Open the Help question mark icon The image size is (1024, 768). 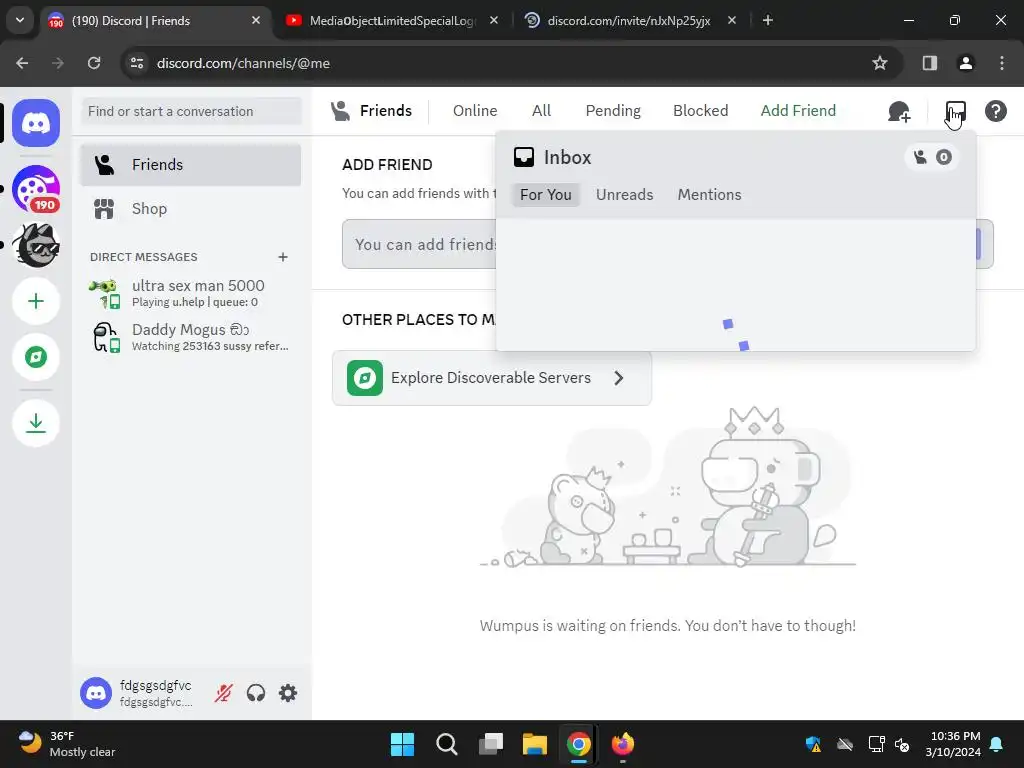[995, 111]
